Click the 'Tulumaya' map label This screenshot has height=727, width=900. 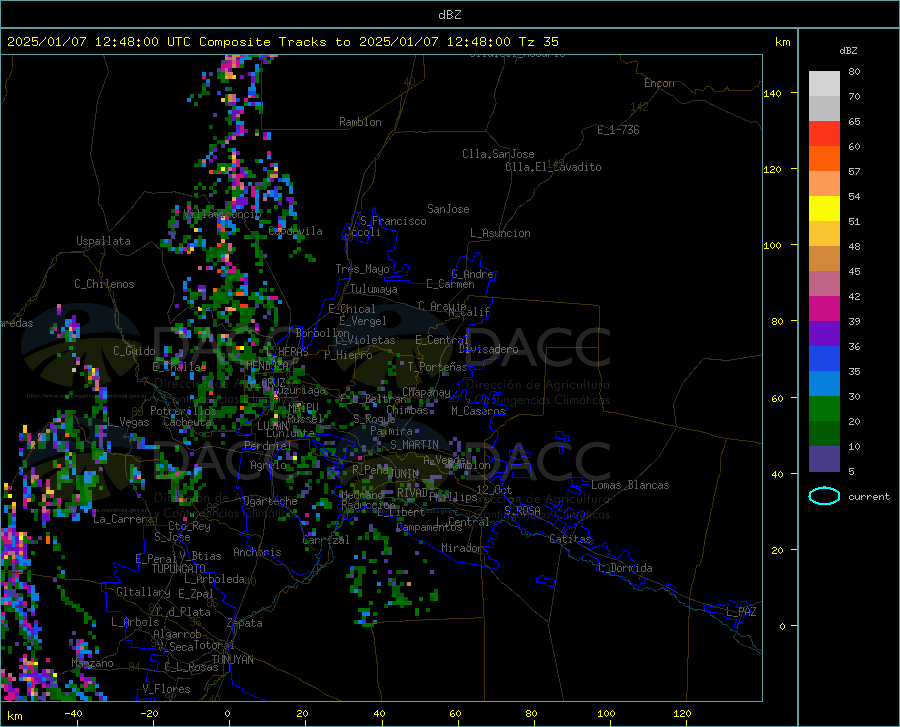tap(374, 289)
